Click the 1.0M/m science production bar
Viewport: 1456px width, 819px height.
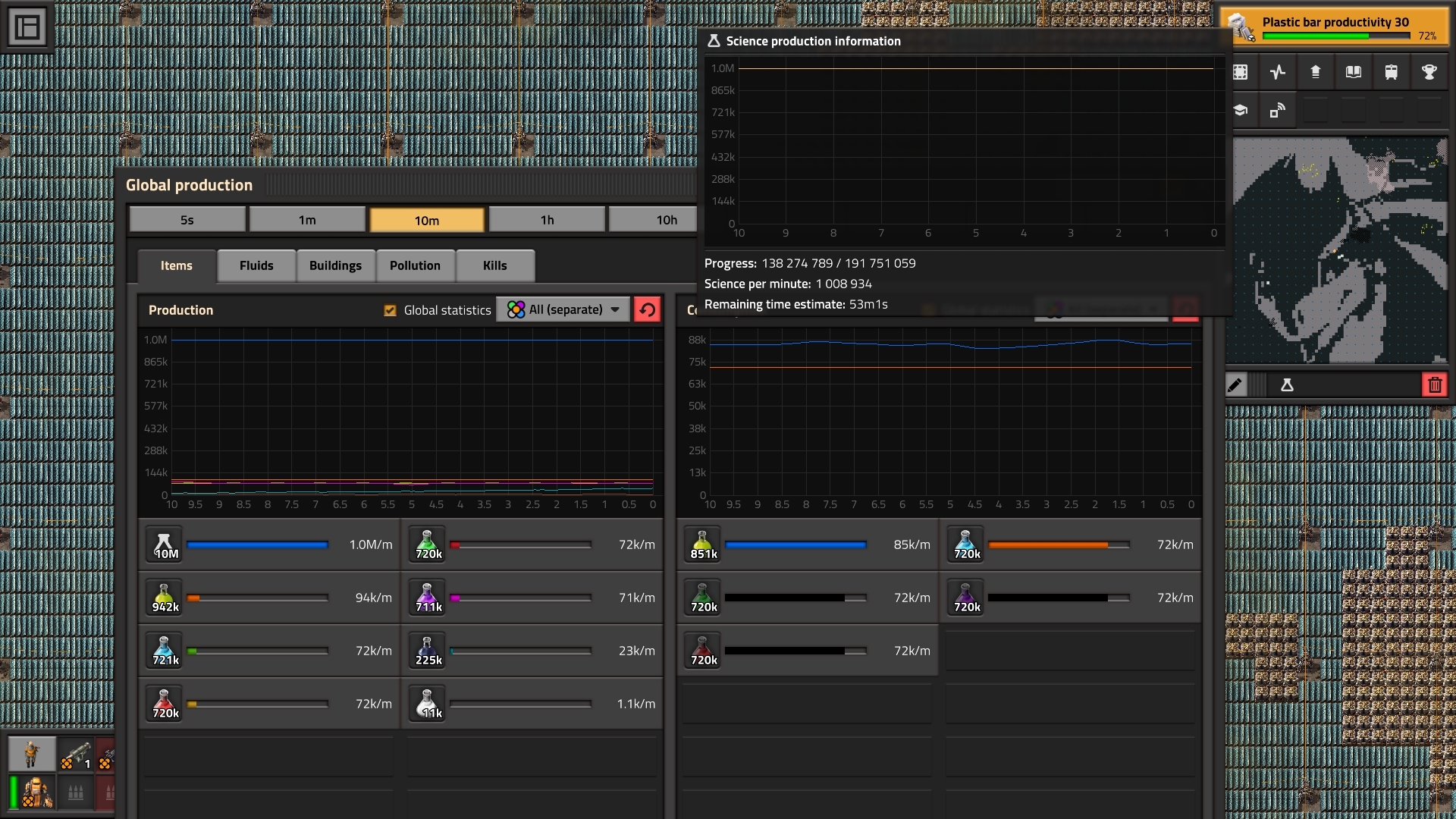(258, 544)
